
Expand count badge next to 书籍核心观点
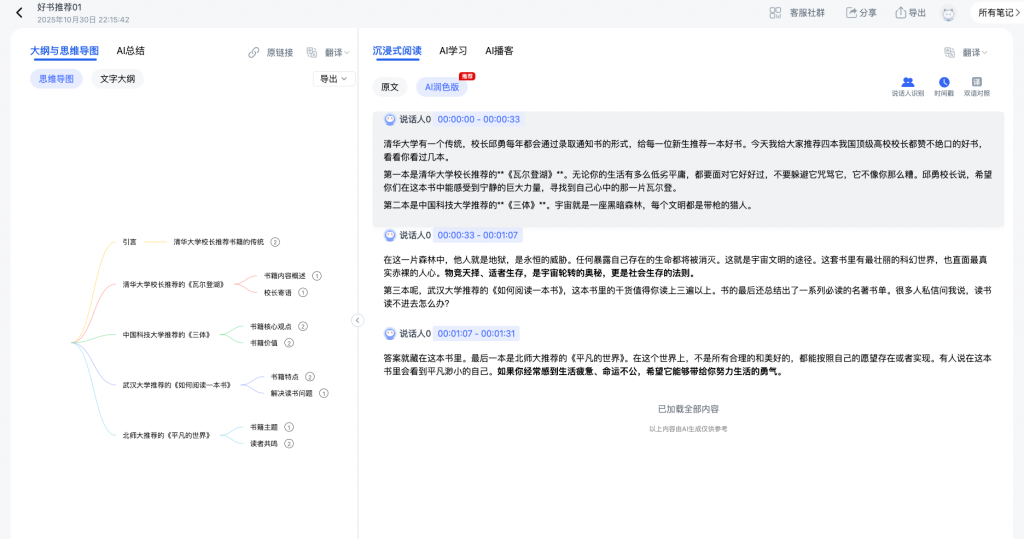[x=303, y=326]
